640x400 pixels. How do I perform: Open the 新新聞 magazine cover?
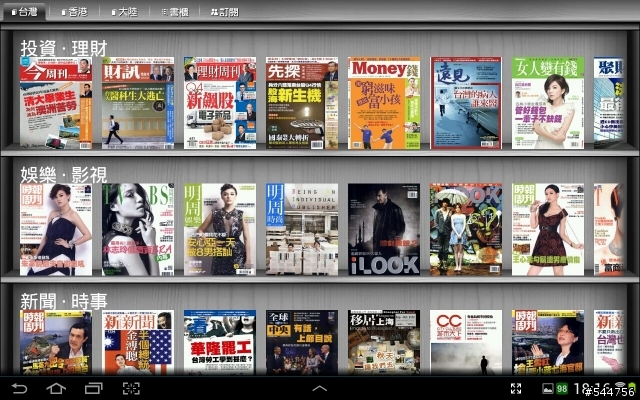[138, 342]
